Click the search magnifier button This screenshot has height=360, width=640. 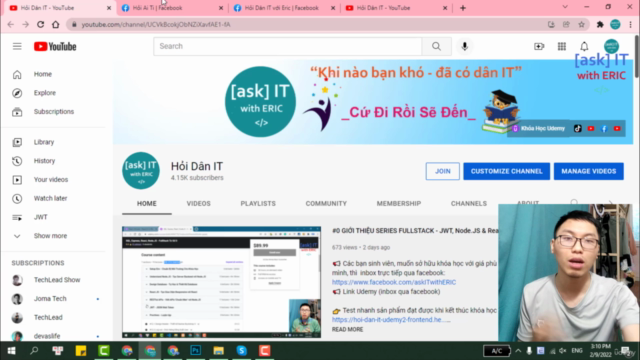(x=436, y=46)
